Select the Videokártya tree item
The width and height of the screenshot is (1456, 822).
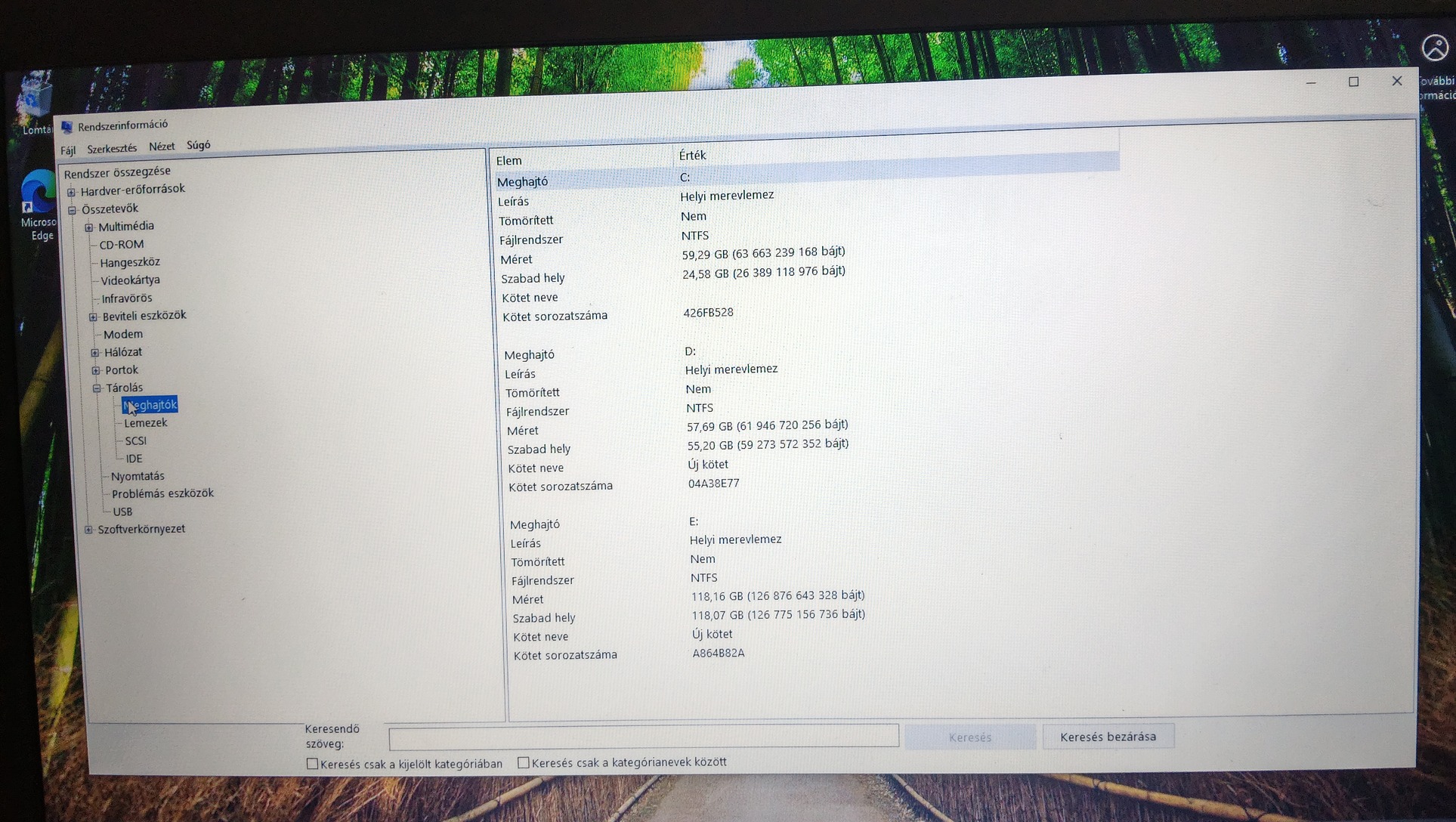click(130, 280)
